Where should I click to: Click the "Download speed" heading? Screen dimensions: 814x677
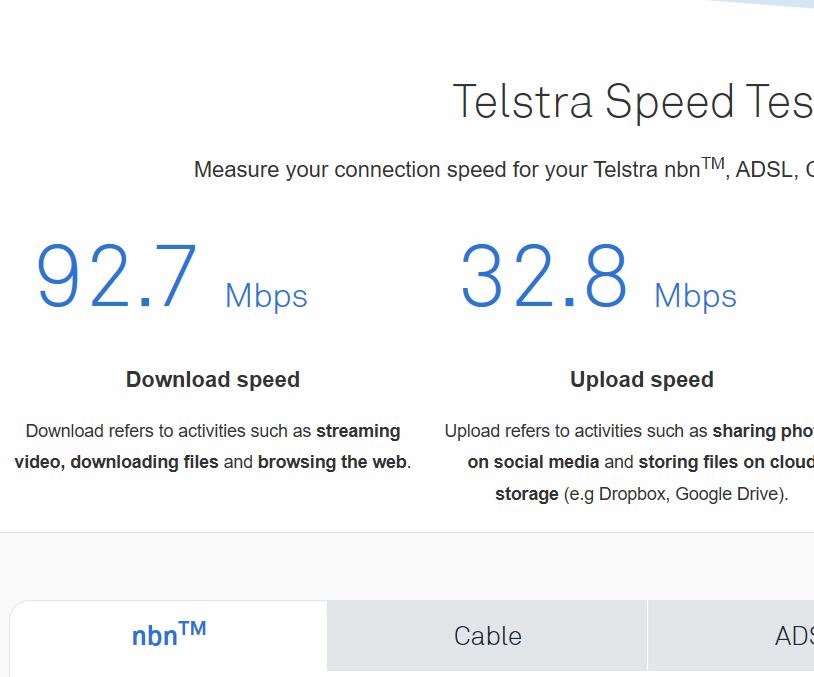[213, 380]
